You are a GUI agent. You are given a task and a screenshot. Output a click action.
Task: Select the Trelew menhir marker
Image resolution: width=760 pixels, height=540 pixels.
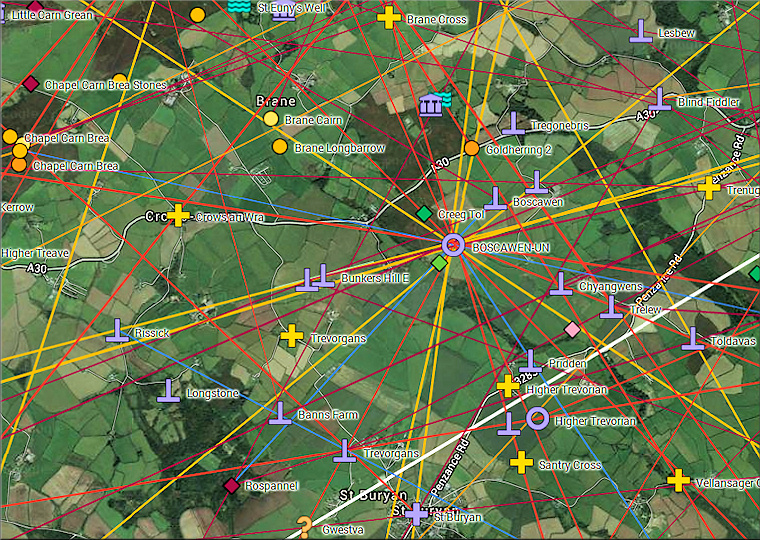tap(611, 307)
